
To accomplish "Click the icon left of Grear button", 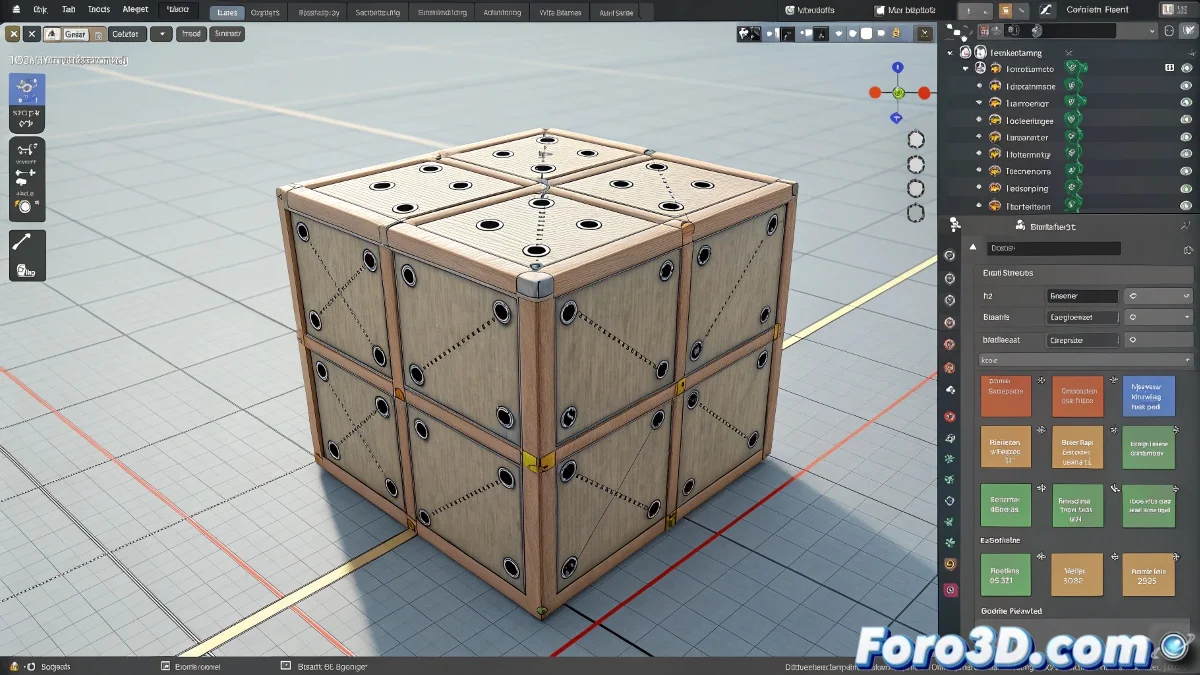I will (52, 33).
